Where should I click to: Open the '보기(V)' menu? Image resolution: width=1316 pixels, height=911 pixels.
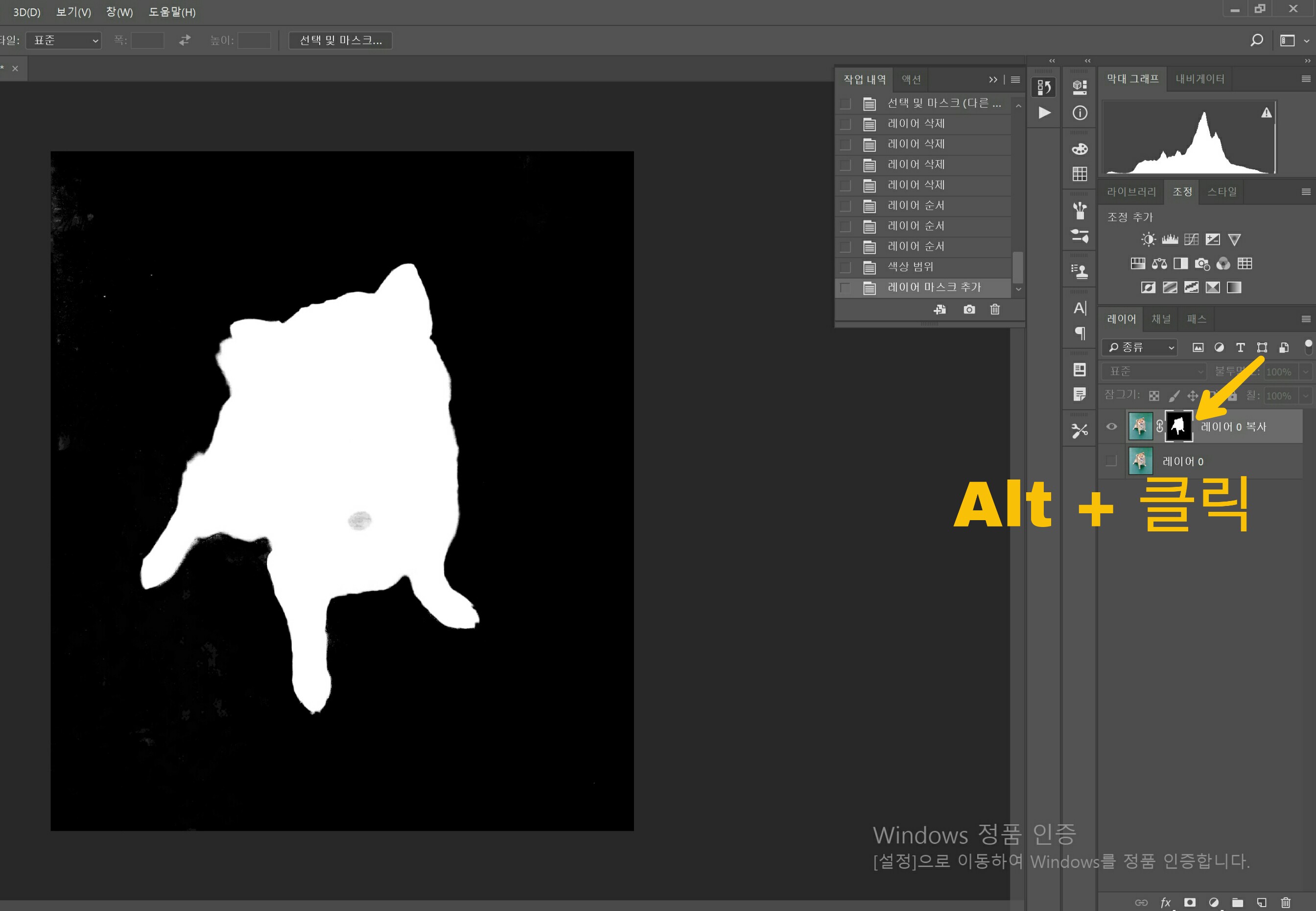(x=73, y=11)
